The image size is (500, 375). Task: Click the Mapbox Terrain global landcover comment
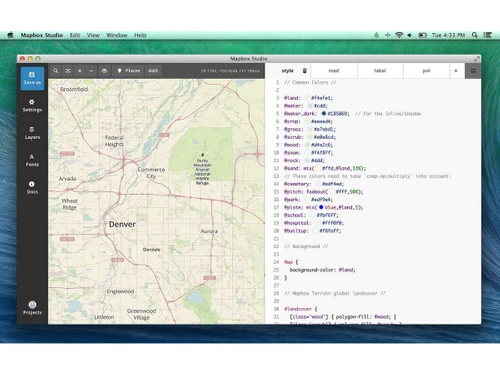coord(335,293)
